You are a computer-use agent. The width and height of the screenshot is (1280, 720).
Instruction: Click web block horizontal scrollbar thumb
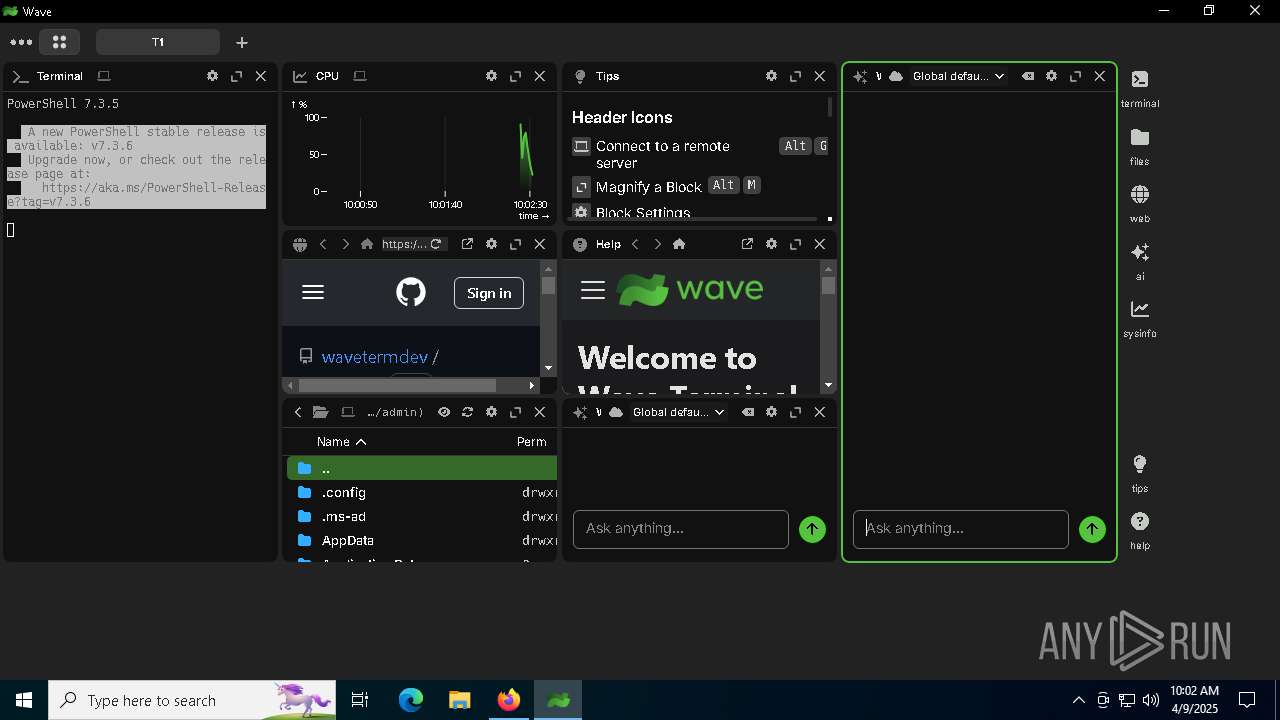tap(397, 385)
